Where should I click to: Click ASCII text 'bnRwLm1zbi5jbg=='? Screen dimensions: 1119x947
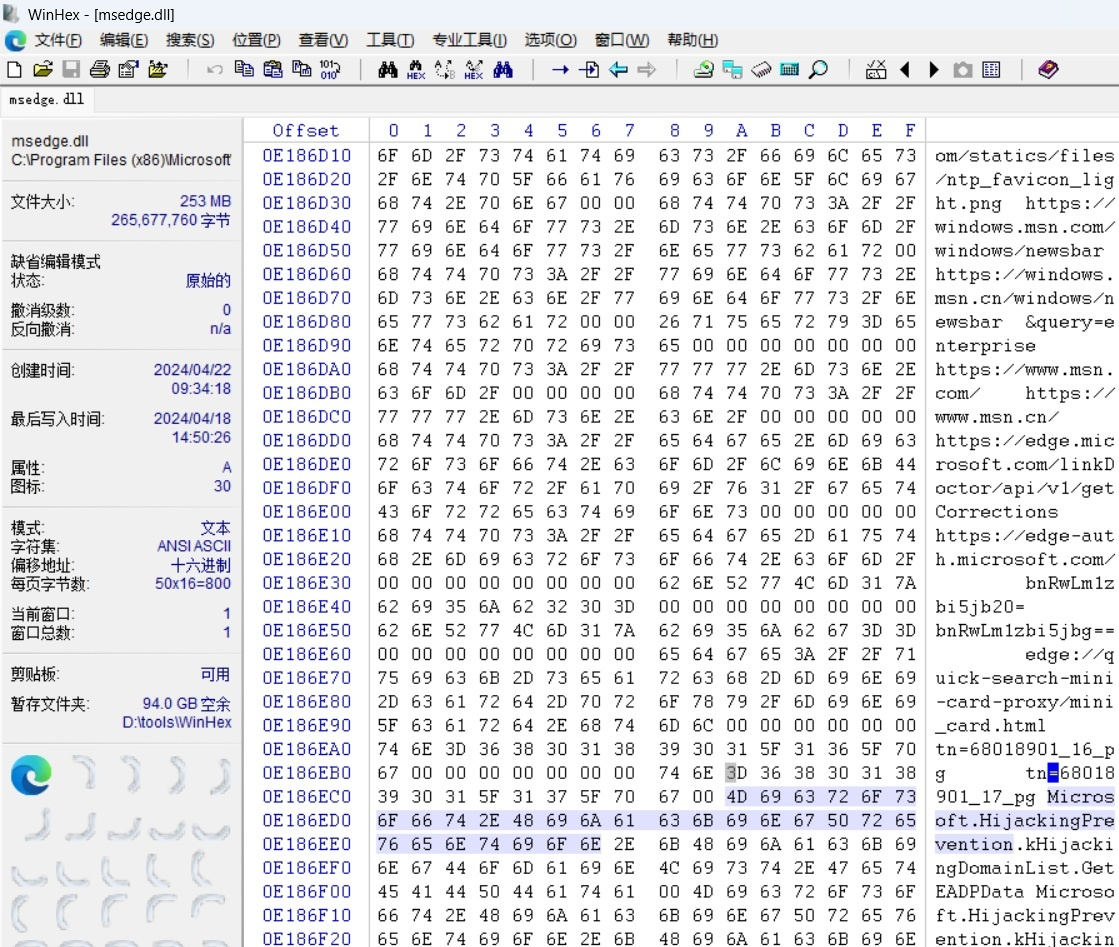click(1025, 631)
